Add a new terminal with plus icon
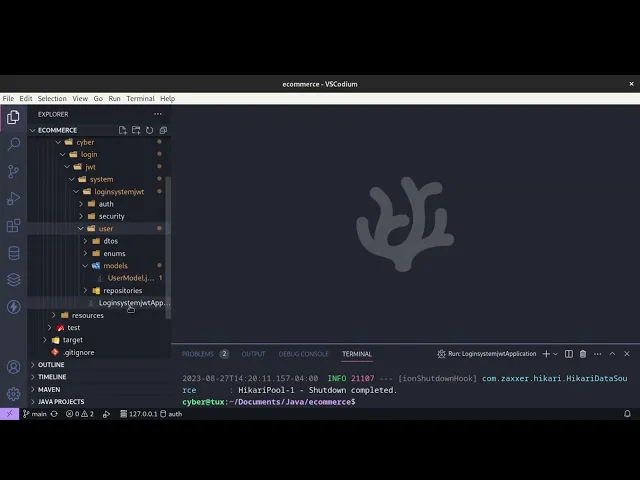640x480 pixels. coord(546,354)
